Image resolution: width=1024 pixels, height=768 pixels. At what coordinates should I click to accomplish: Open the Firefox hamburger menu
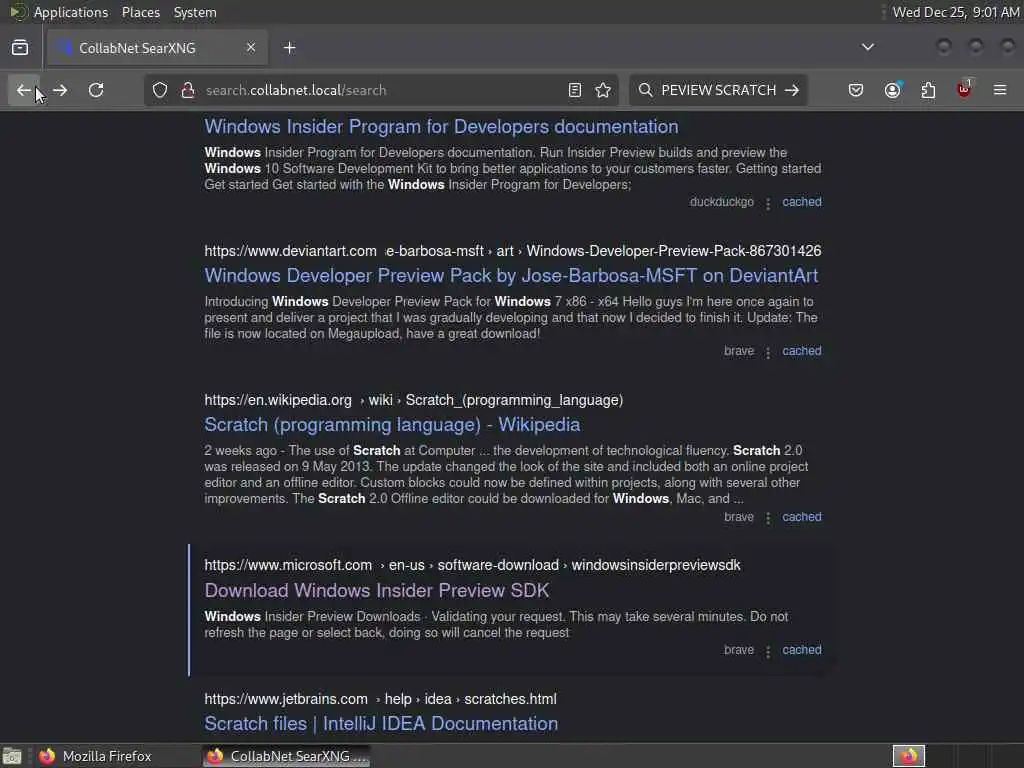tap(1000, 90)
